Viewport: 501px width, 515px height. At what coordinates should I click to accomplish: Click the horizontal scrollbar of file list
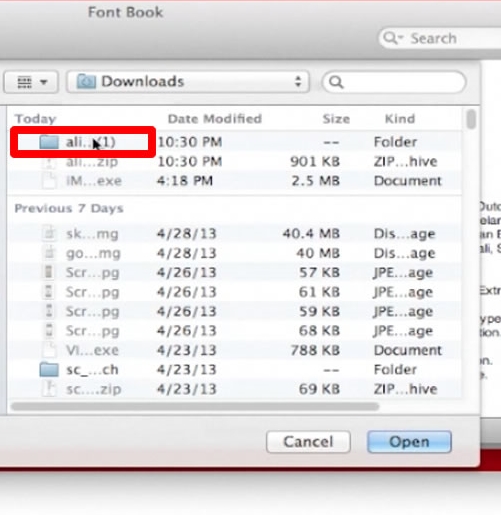(x=195, y=406)
